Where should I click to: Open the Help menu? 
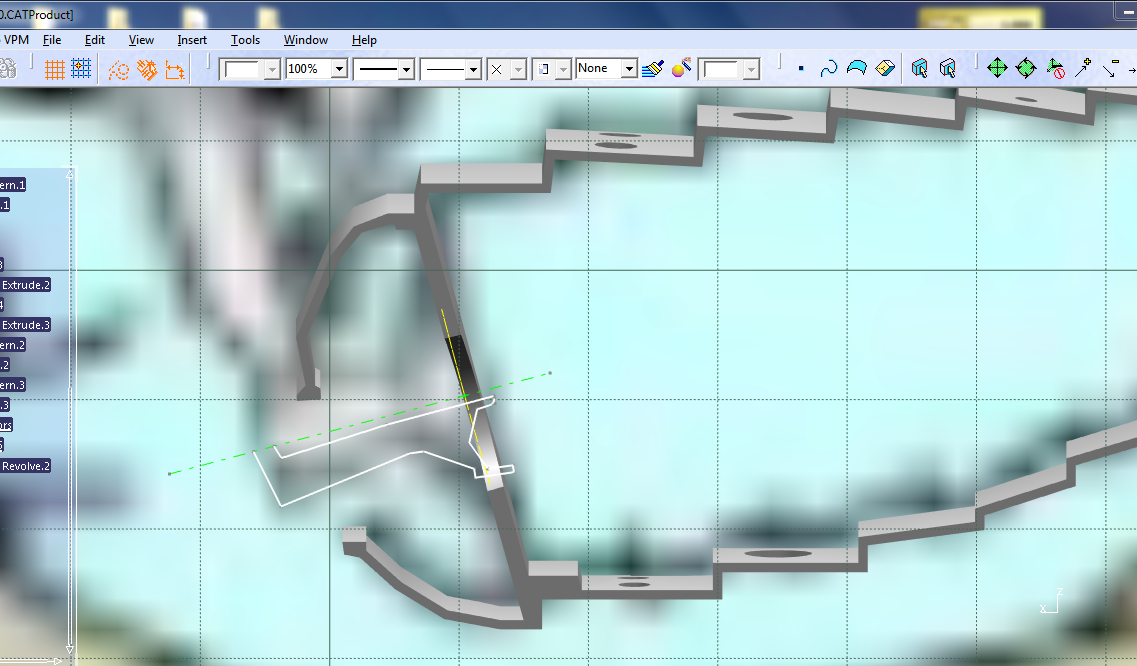point(364,40)
